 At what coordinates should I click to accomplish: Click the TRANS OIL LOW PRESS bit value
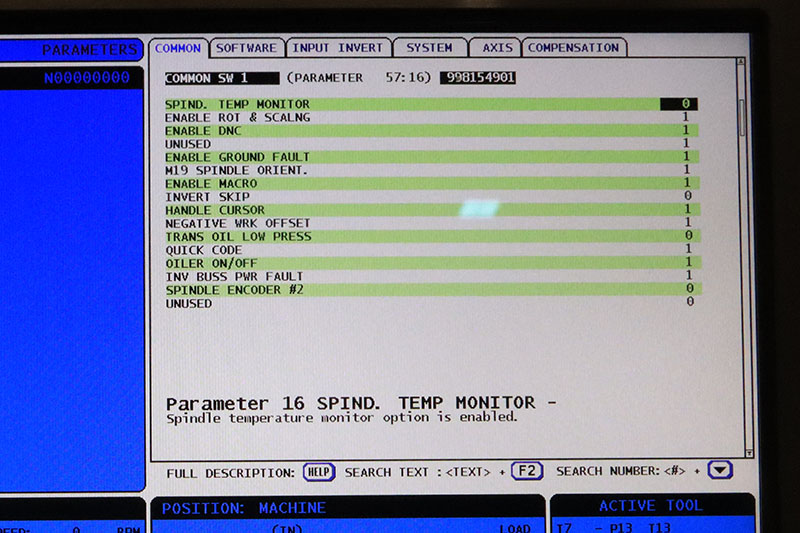[688, 235]
